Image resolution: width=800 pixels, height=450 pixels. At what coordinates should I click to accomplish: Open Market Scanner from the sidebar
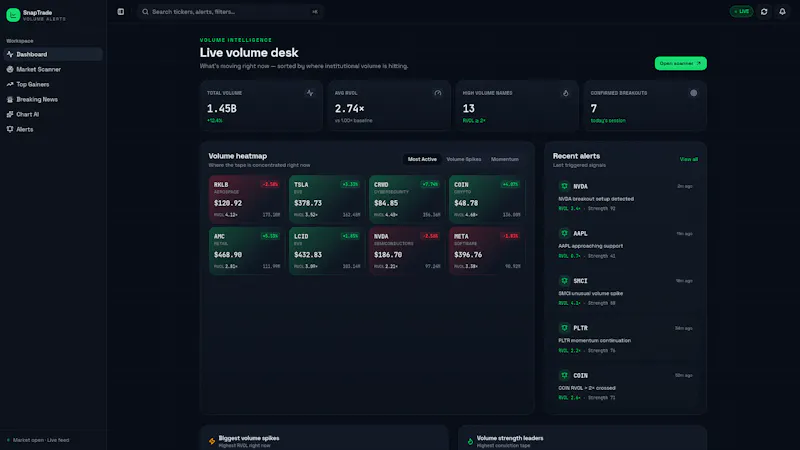pos(53,69)
